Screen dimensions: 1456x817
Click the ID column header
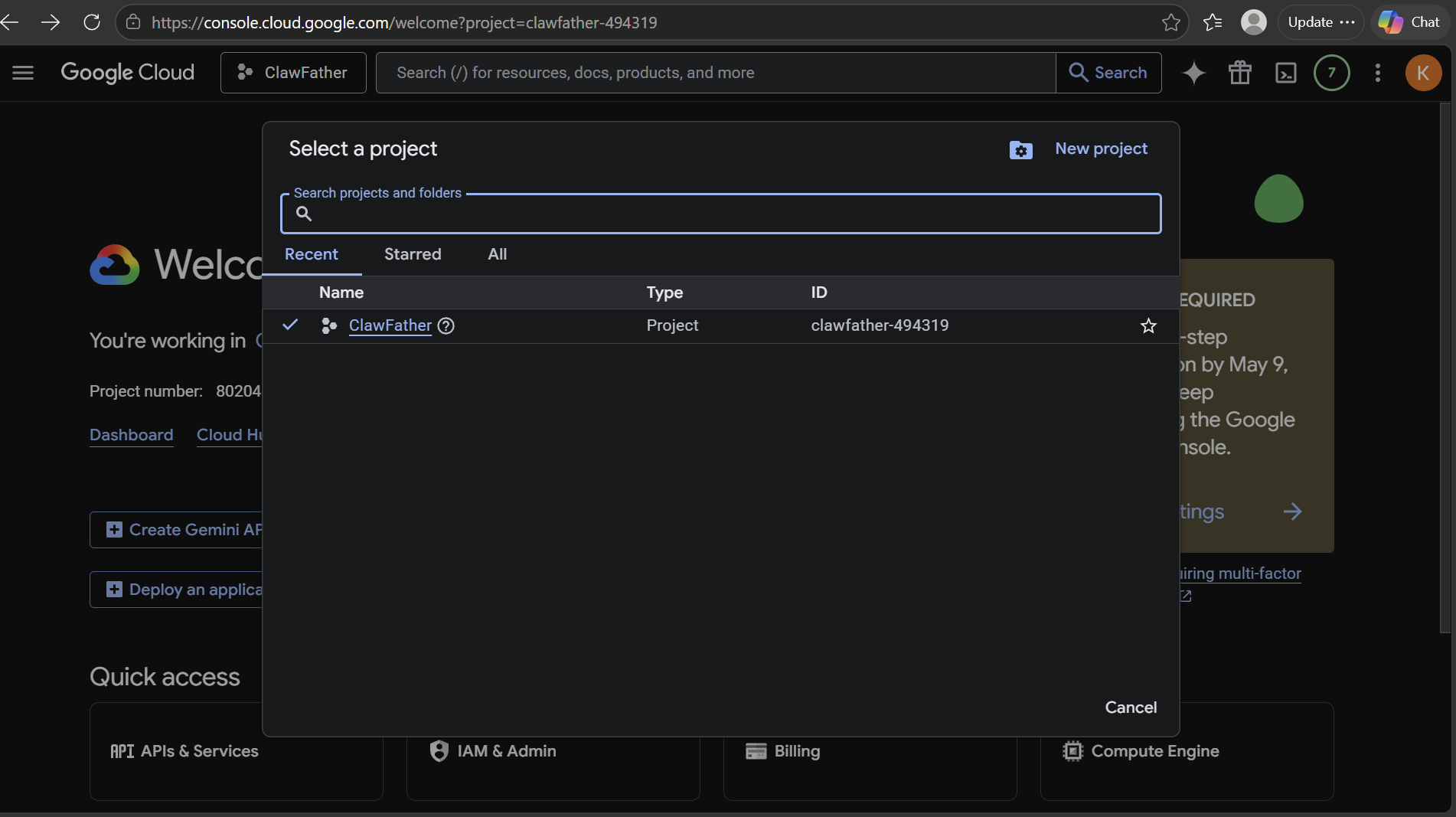coord(819,292)
